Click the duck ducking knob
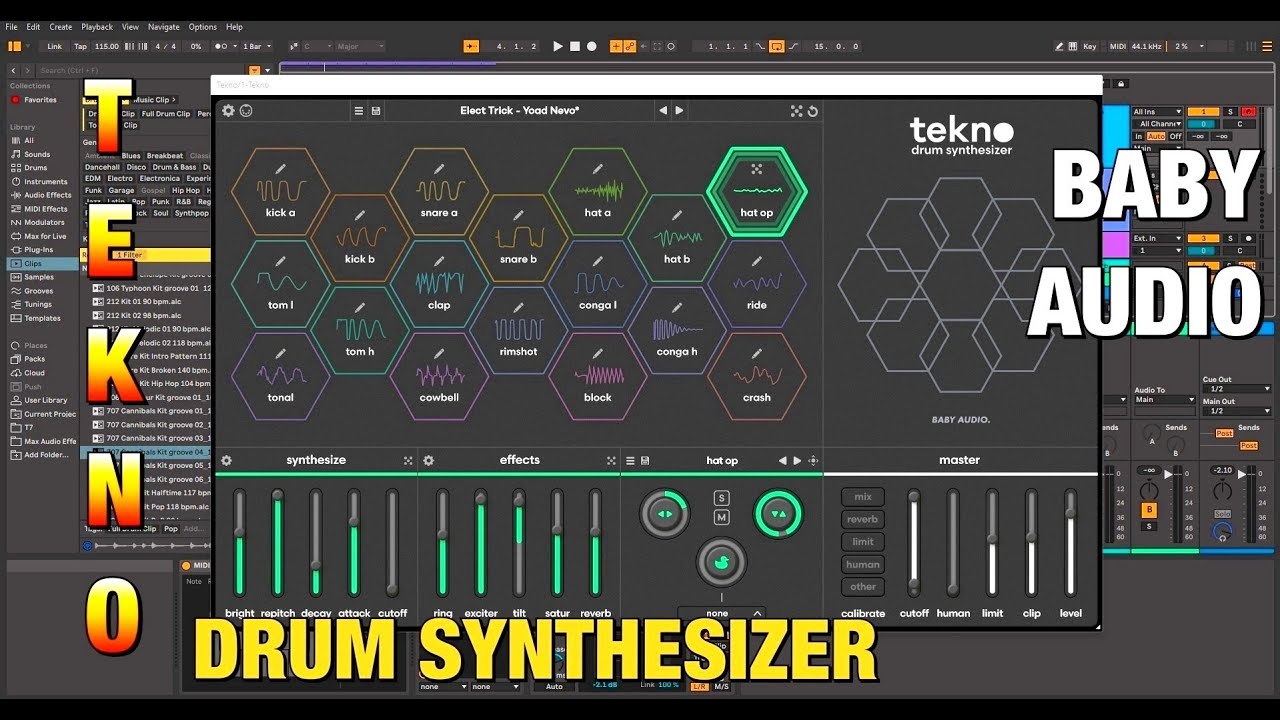 [722, 562]
